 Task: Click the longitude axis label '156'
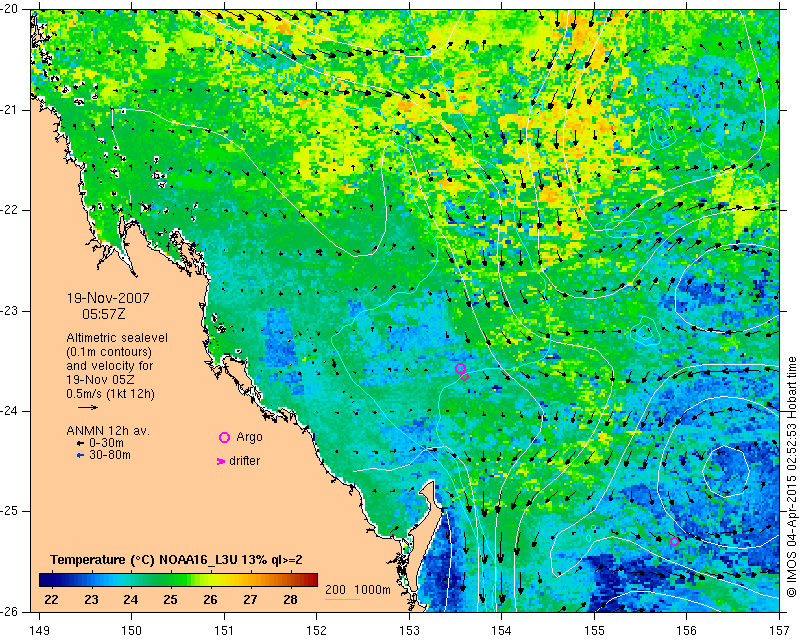(687, 631)
